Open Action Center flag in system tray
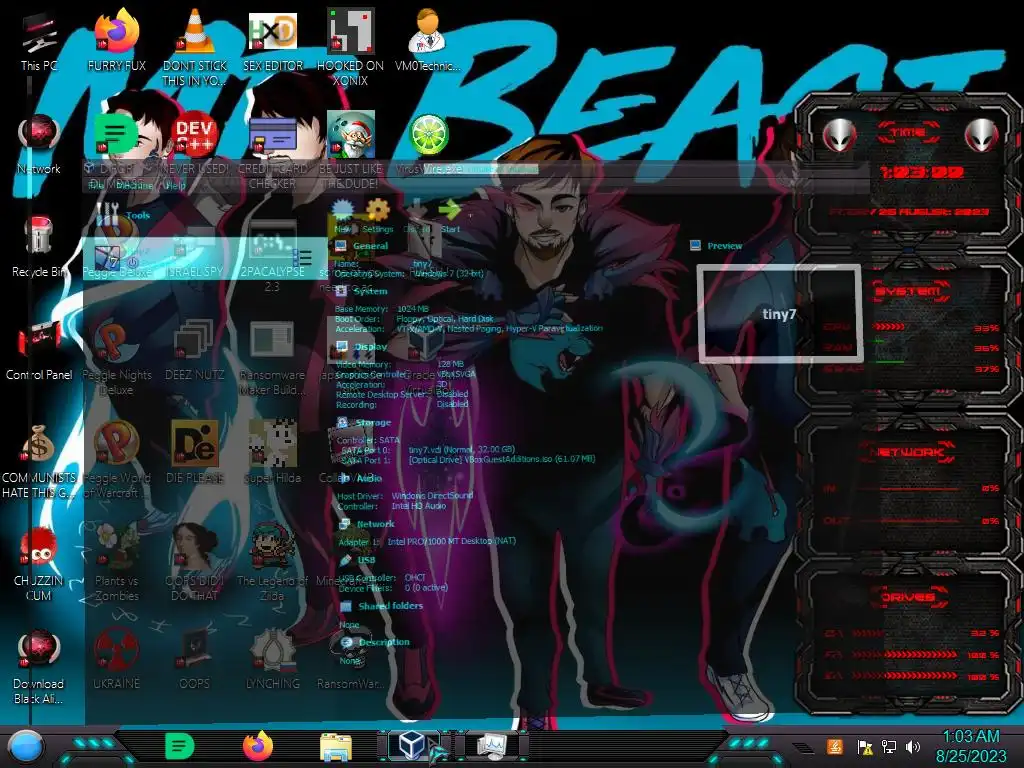 pyautogui.click(x=865, y=747)
